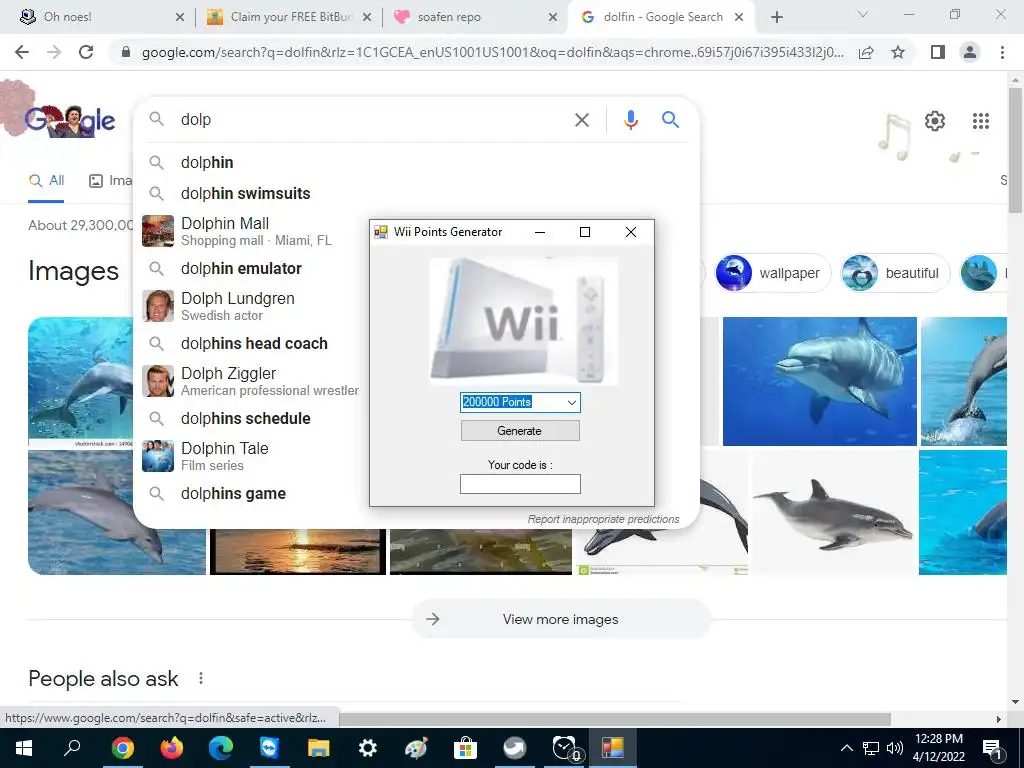This screenshot has height=768, width=1024.
Task: Pick the 'Dolphin Mall' suggestion
Action: coord(252,231)
